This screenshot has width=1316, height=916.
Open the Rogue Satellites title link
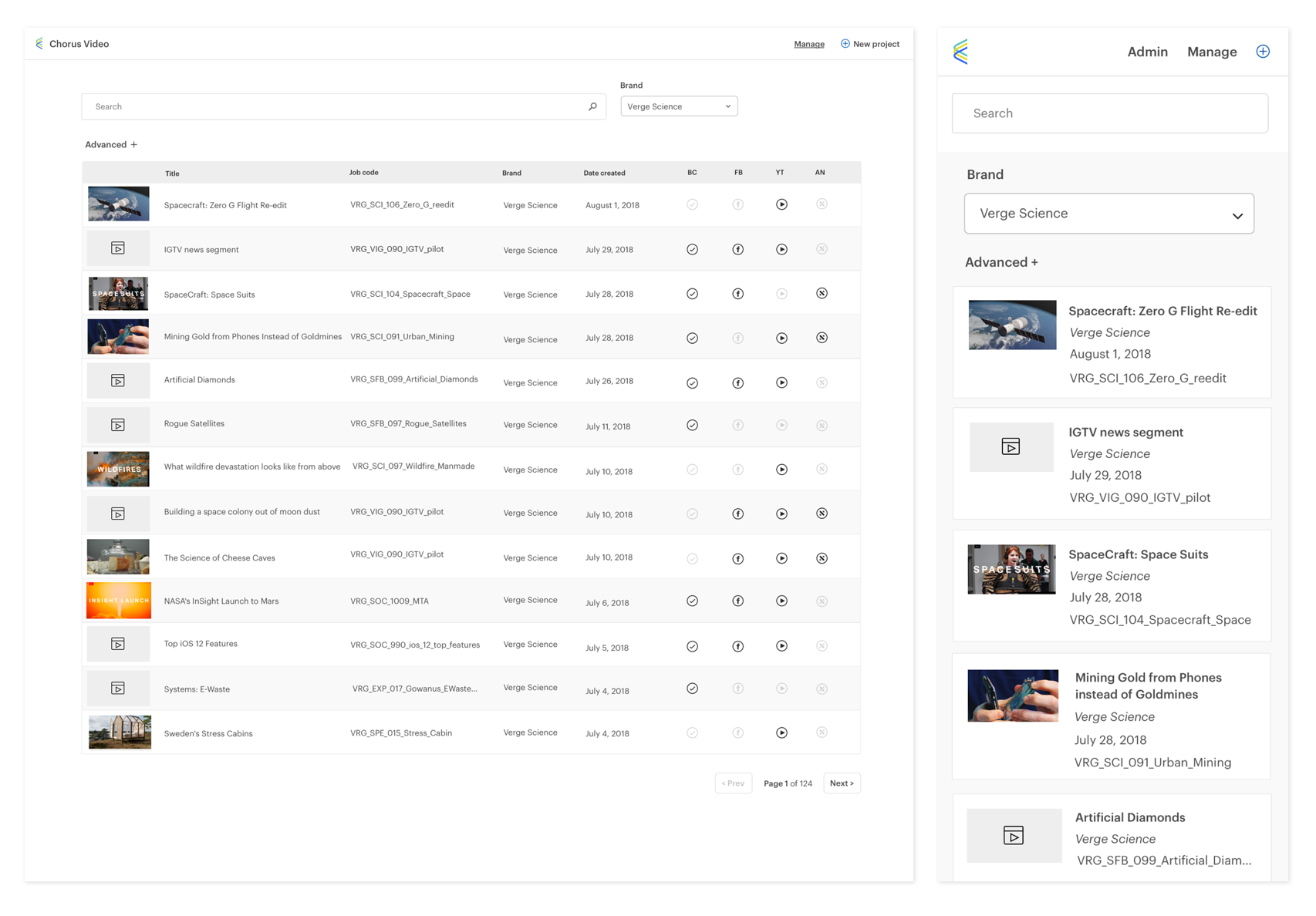(x=194, y=424)
